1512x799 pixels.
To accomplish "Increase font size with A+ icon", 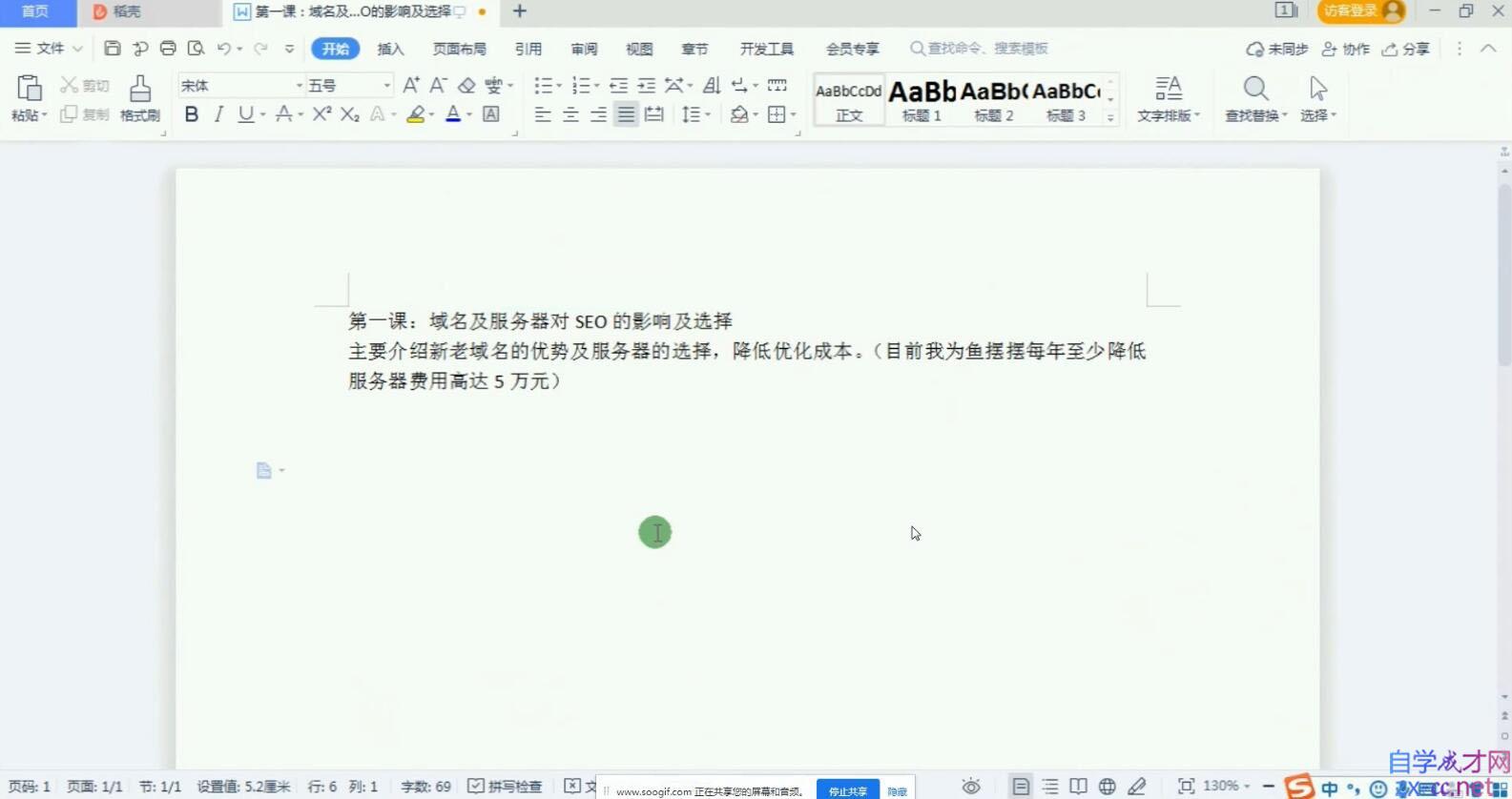I will click(410, 85).
